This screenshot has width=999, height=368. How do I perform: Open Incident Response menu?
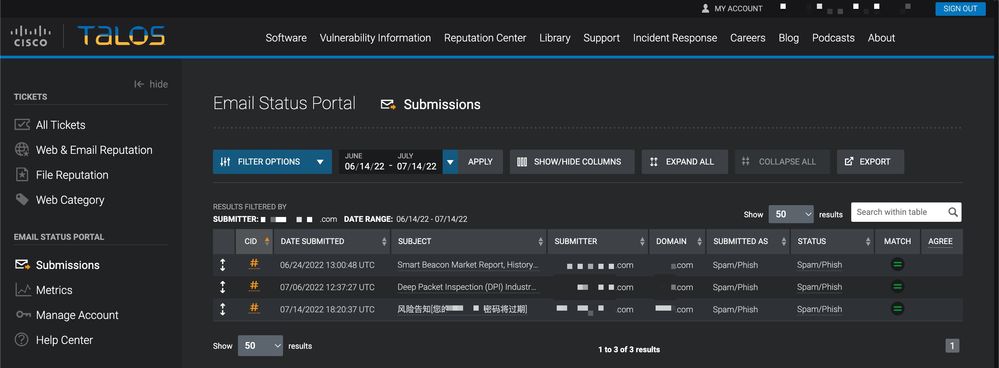(x=675, y=38)
